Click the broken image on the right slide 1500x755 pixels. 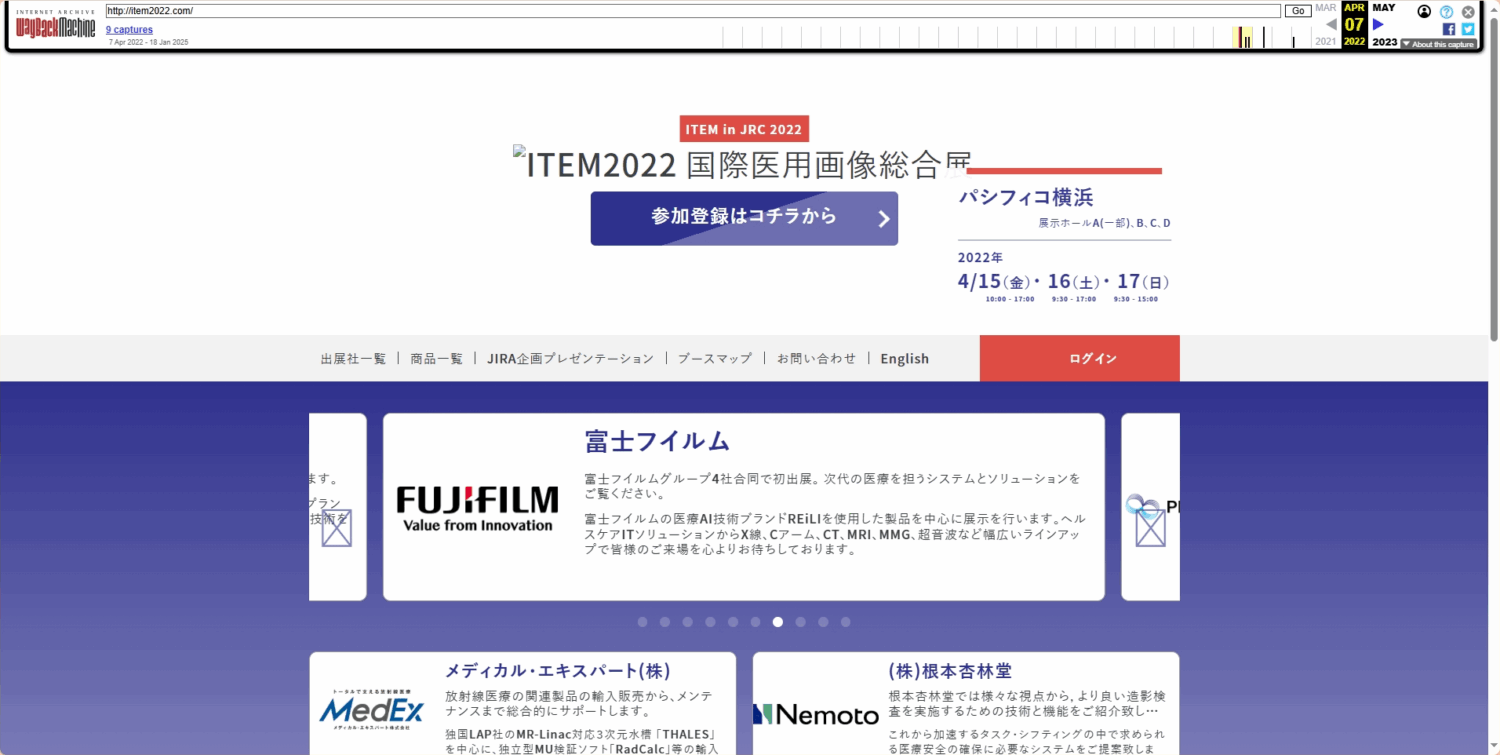[x=1151, y=528]
